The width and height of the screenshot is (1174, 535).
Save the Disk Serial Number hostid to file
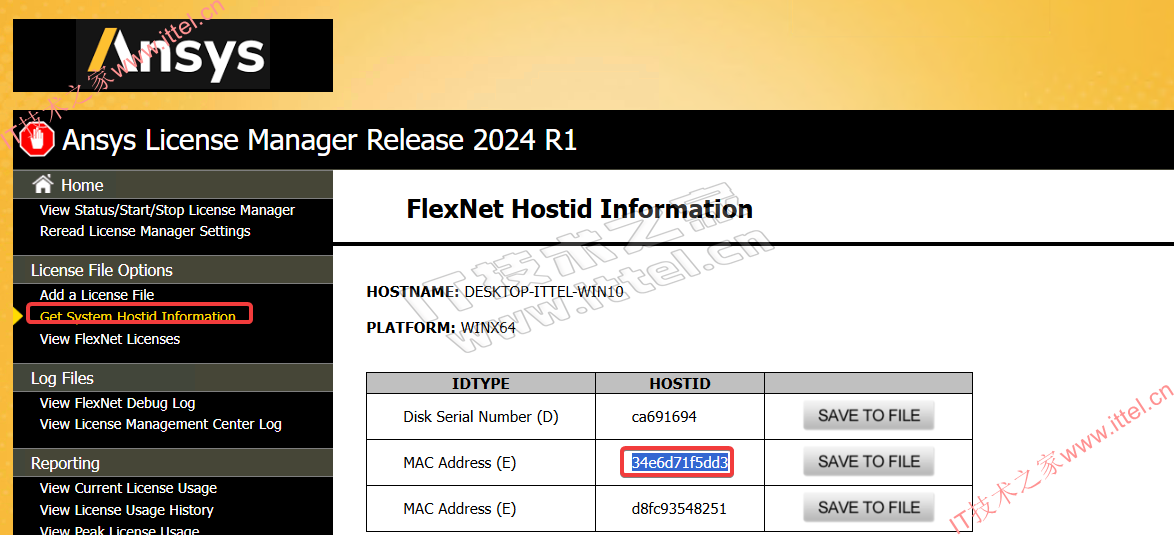869,415
